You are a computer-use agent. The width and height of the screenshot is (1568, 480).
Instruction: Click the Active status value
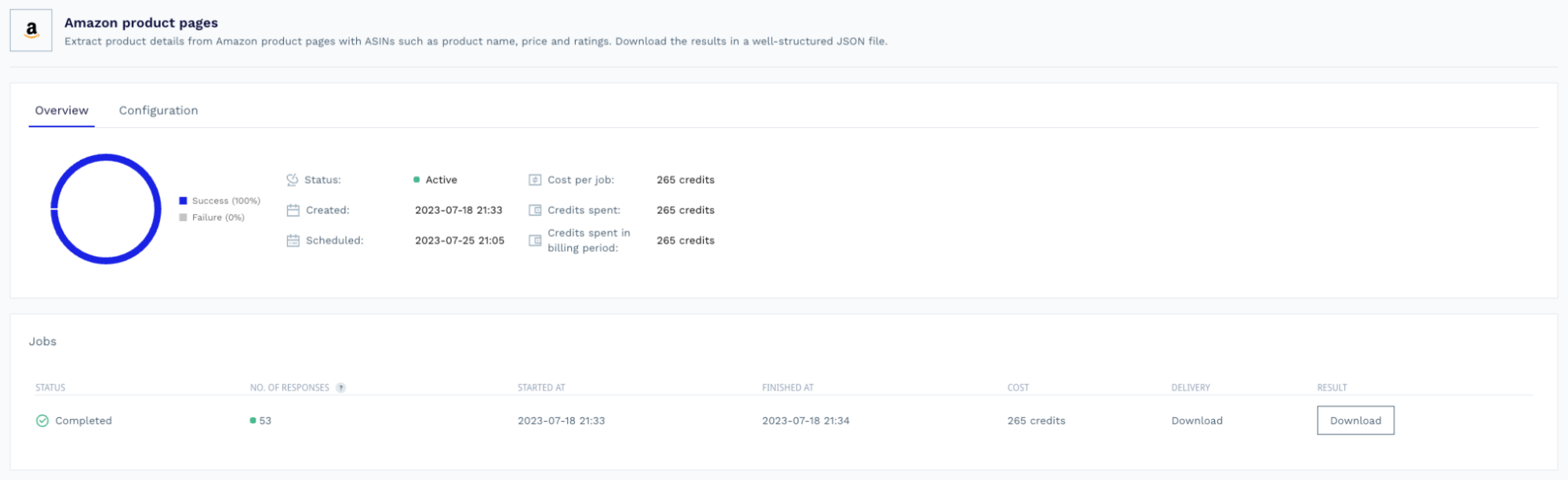tap(441, 180)
